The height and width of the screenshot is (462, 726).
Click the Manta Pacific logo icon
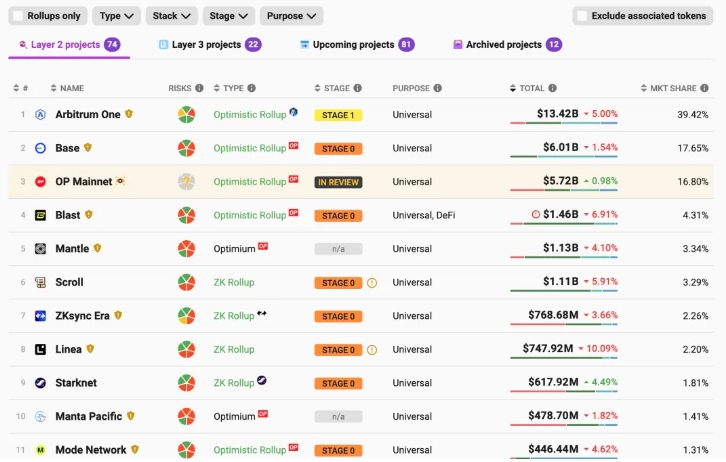click(40, 417)
